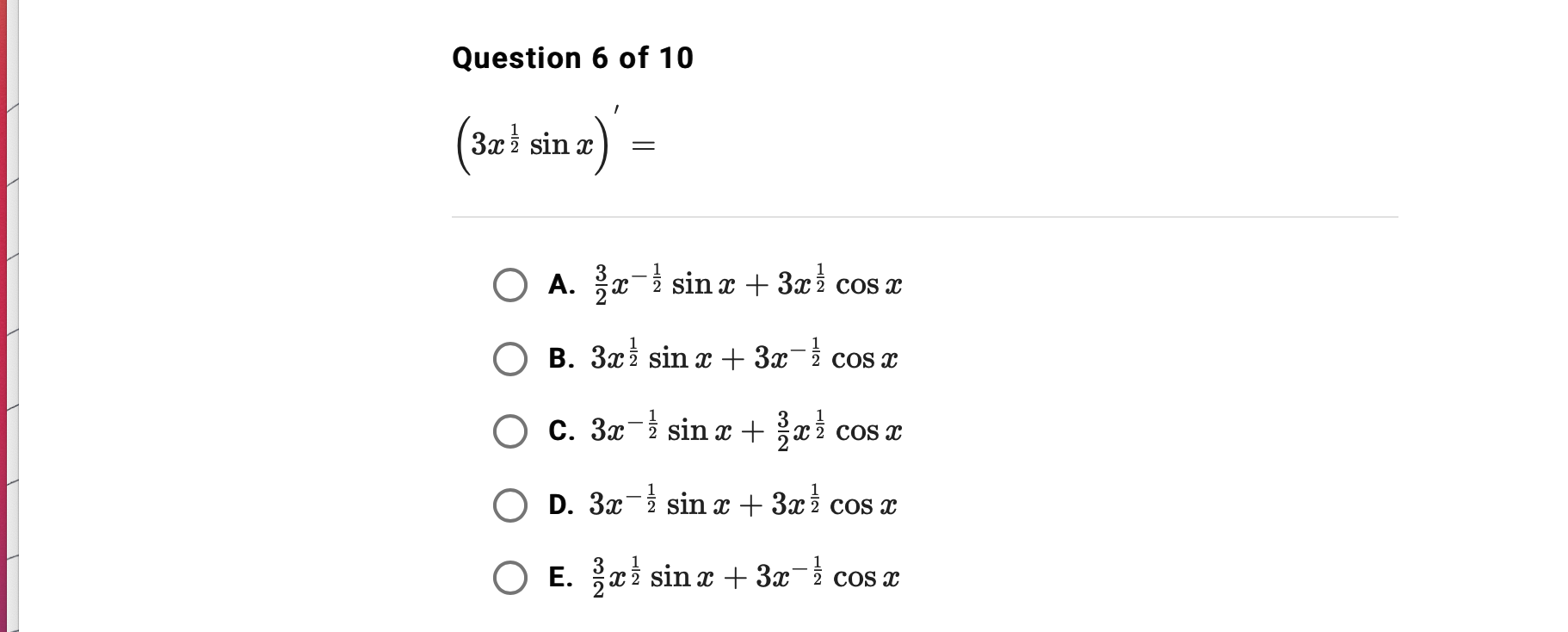Click the label 'A.' beside the first option

point(562,284)
